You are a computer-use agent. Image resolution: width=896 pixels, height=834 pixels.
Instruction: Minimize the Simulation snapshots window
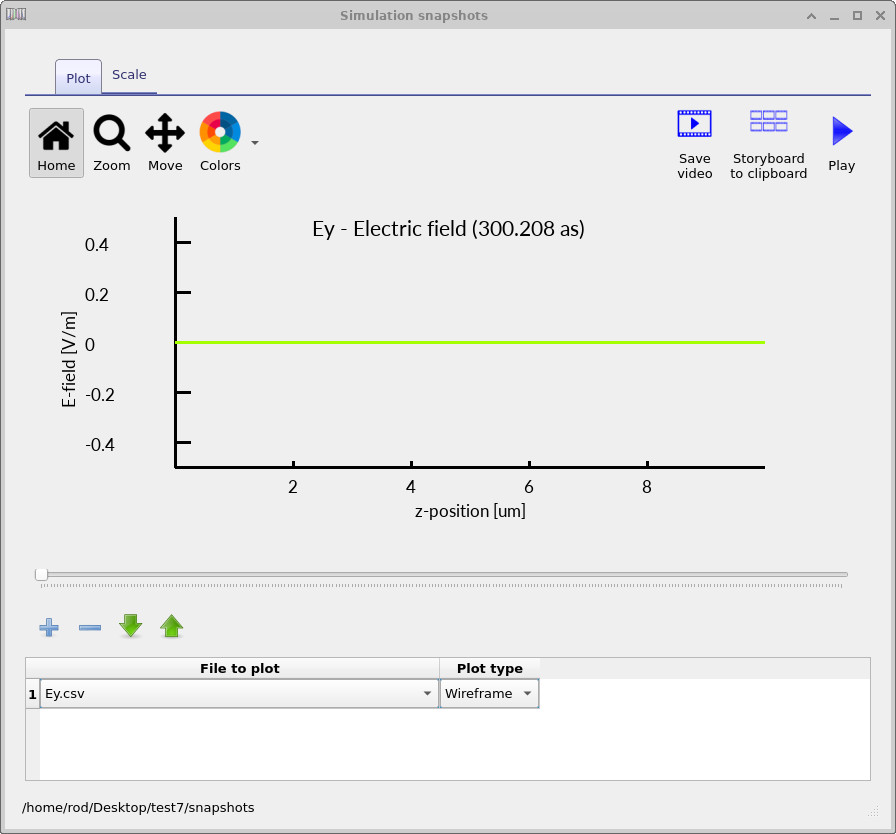(x=834, y=16)
